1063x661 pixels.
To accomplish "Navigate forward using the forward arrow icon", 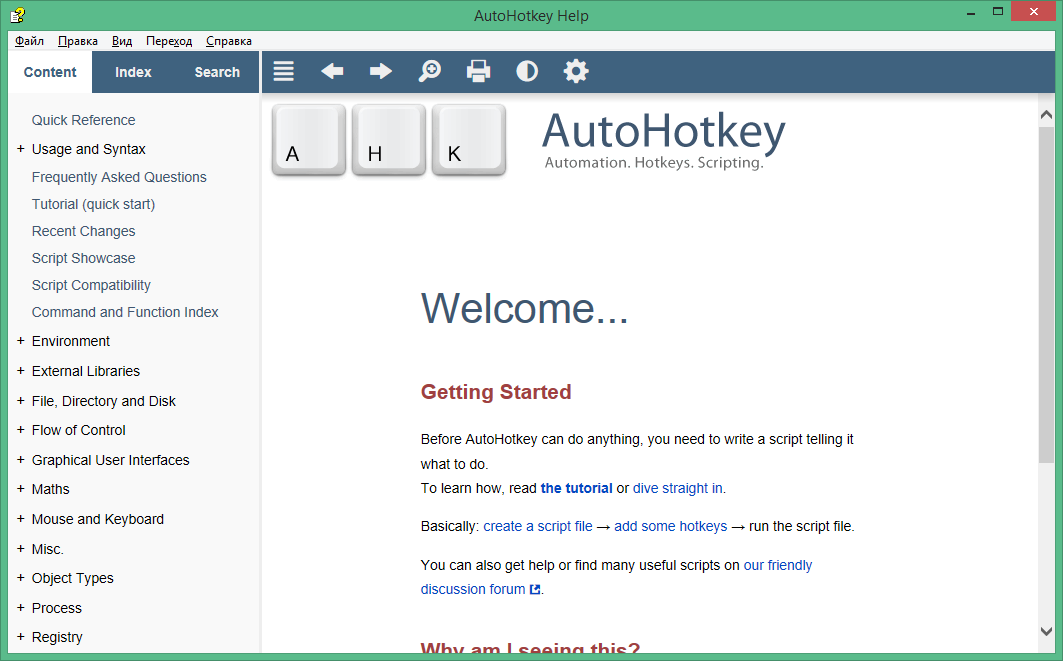I will [381, 71].
